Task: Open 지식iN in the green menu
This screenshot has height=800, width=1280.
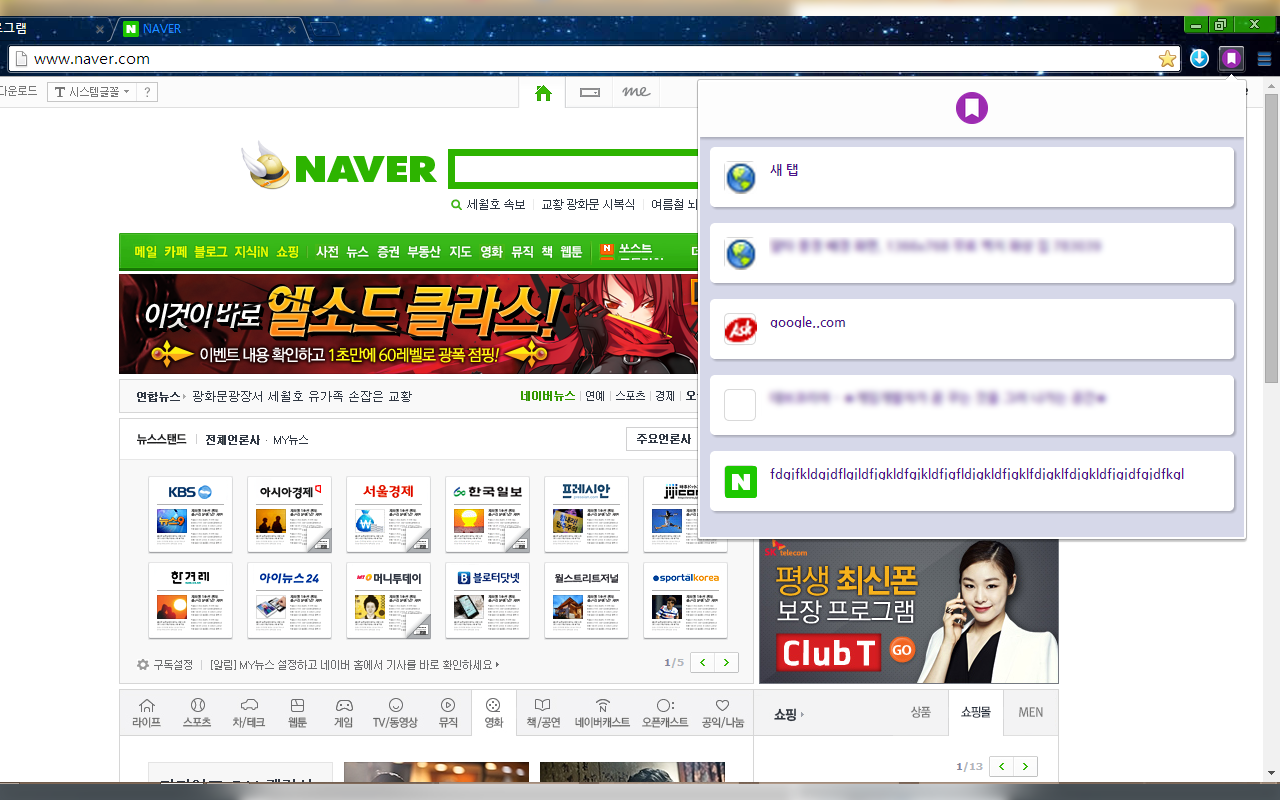Action: click(252, 252)
